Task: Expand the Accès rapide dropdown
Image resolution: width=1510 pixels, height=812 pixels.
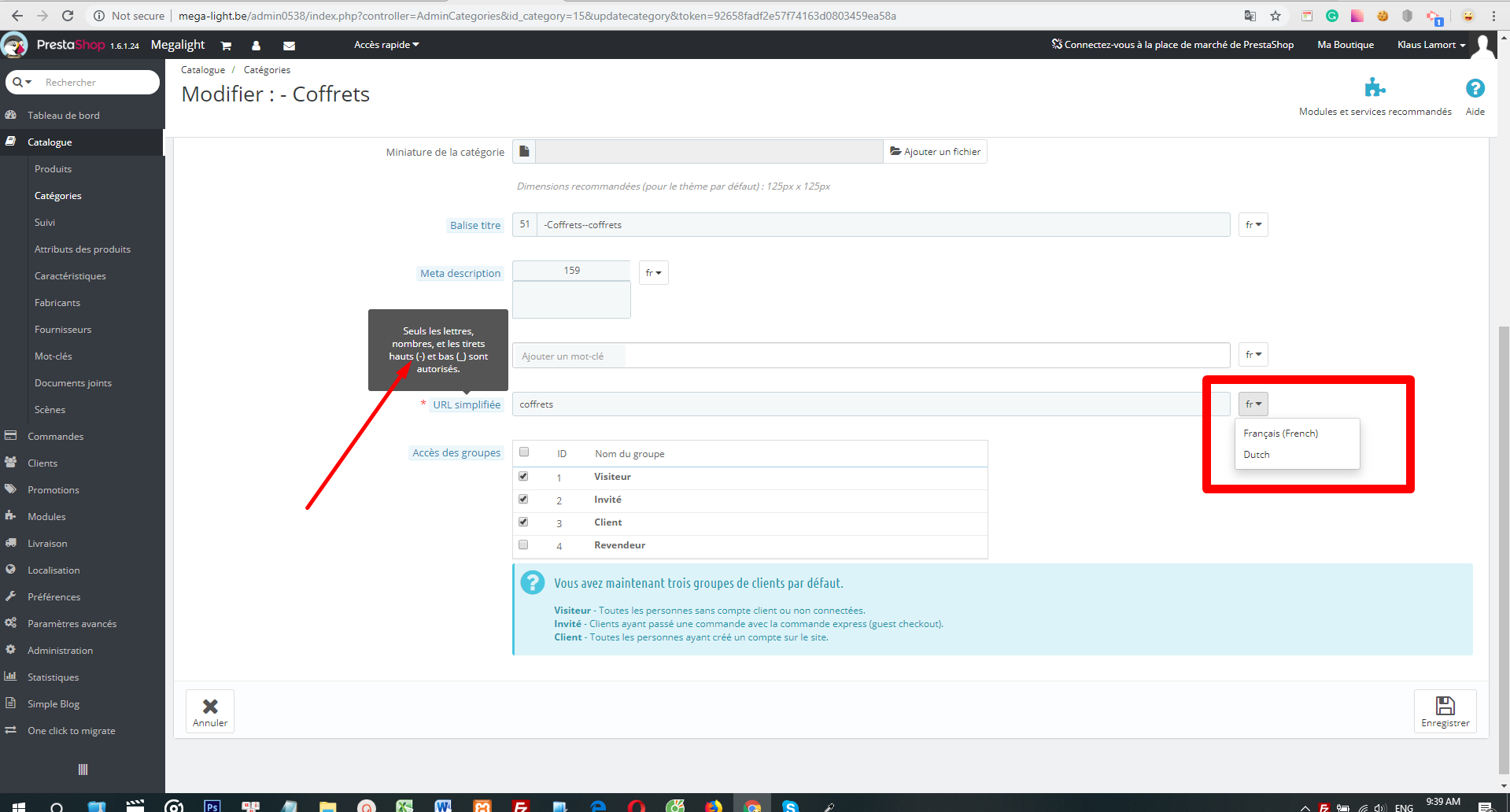Action: click(x=386, y=45)
